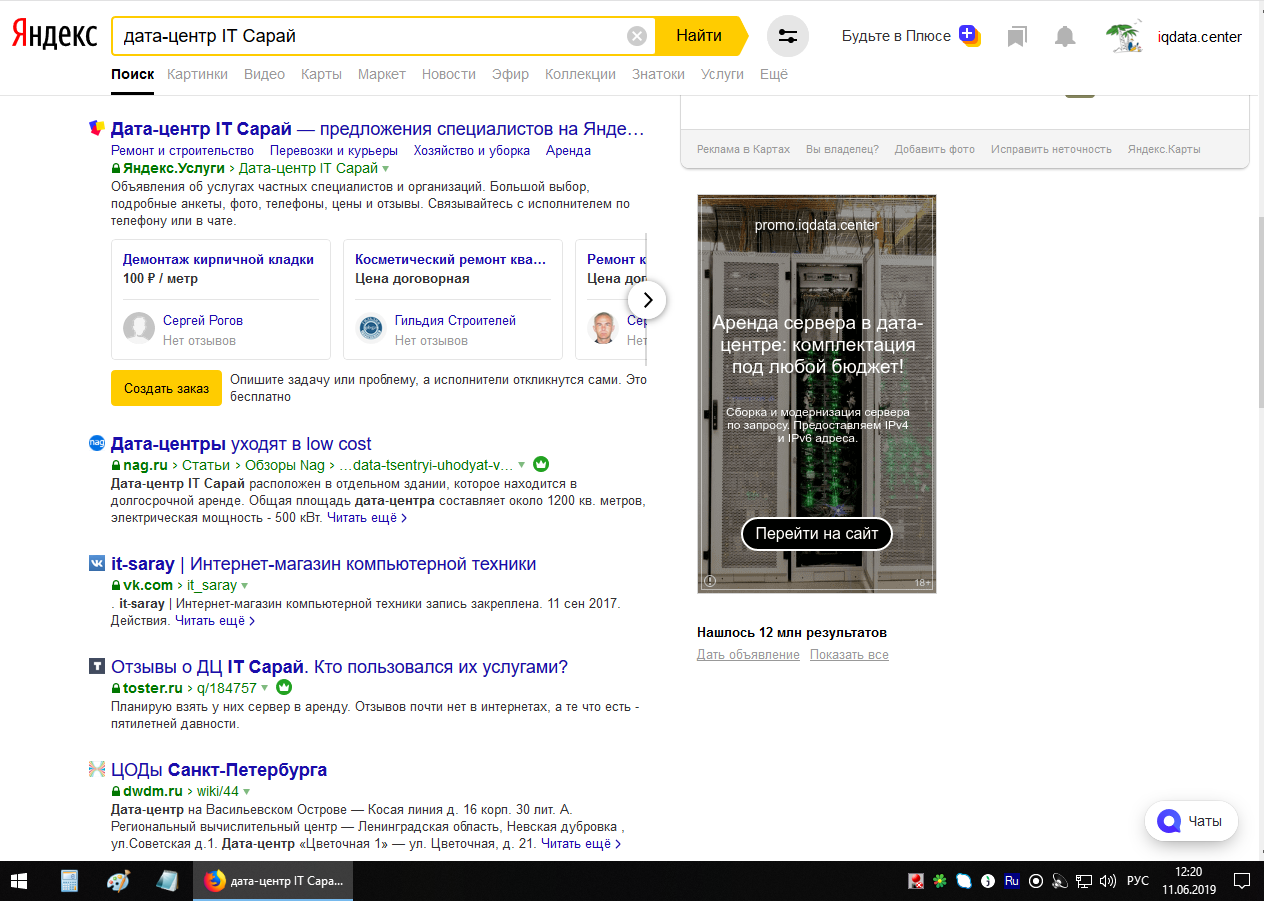Viewport: 1264px width, 901px height.
Task: Click the dwdm.ru favicon
Action: tap(97, 769)
